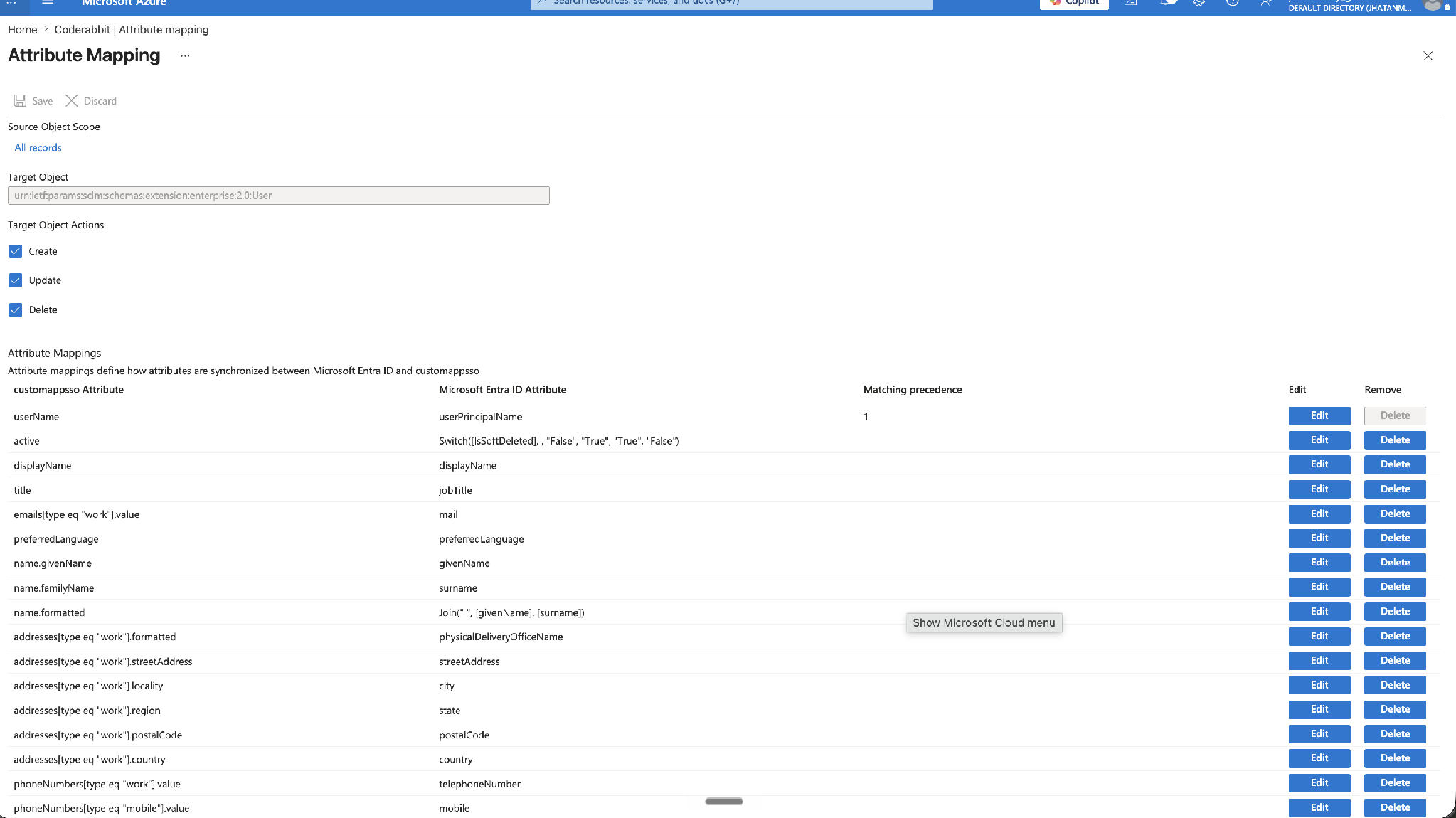Select the matching precedence value 1
Screen dimensions: 1456x818
click(x=866, y=417)
